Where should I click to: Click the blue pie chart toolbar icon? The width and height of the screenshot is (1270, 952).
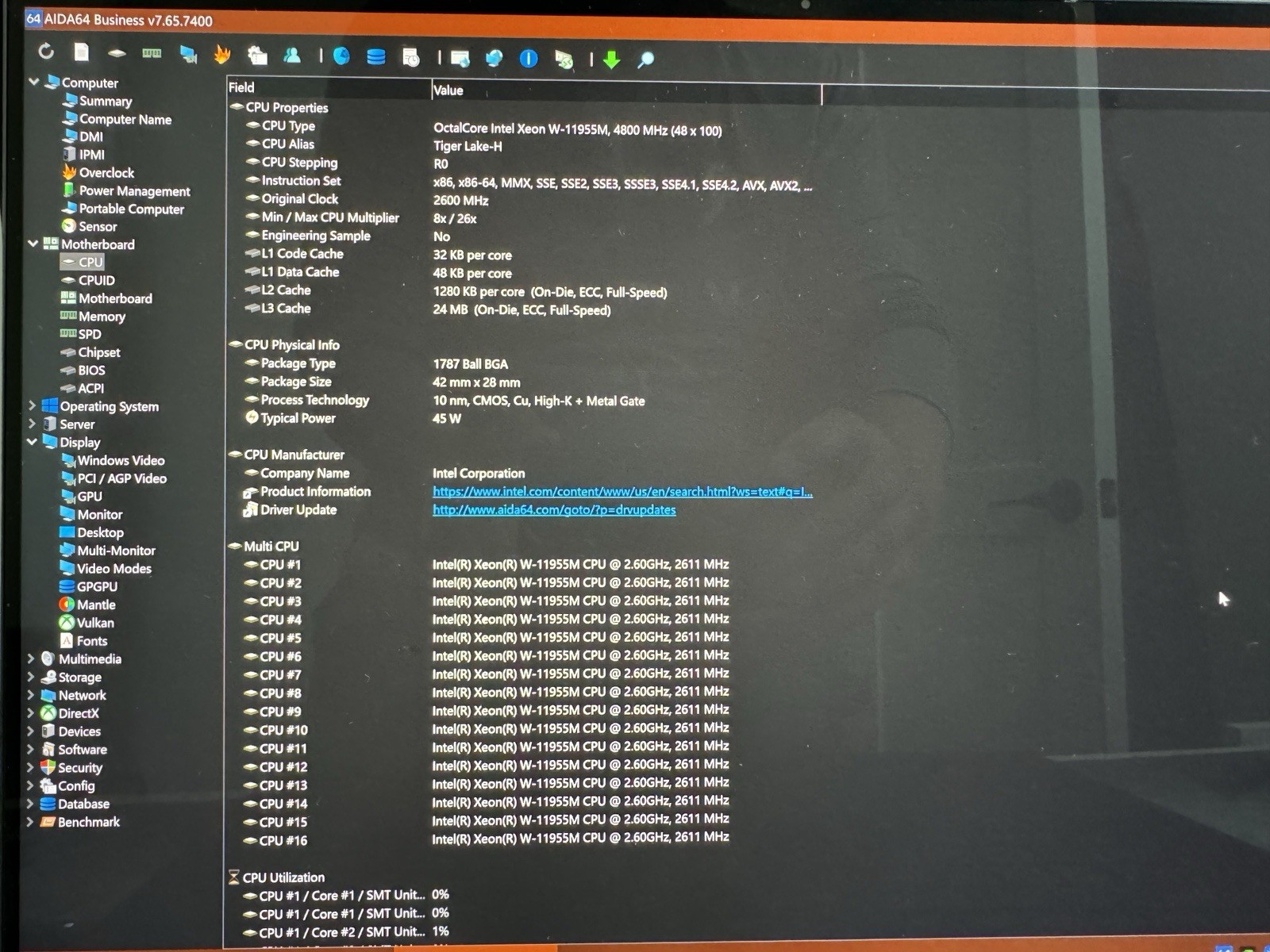tap(341, 56)
